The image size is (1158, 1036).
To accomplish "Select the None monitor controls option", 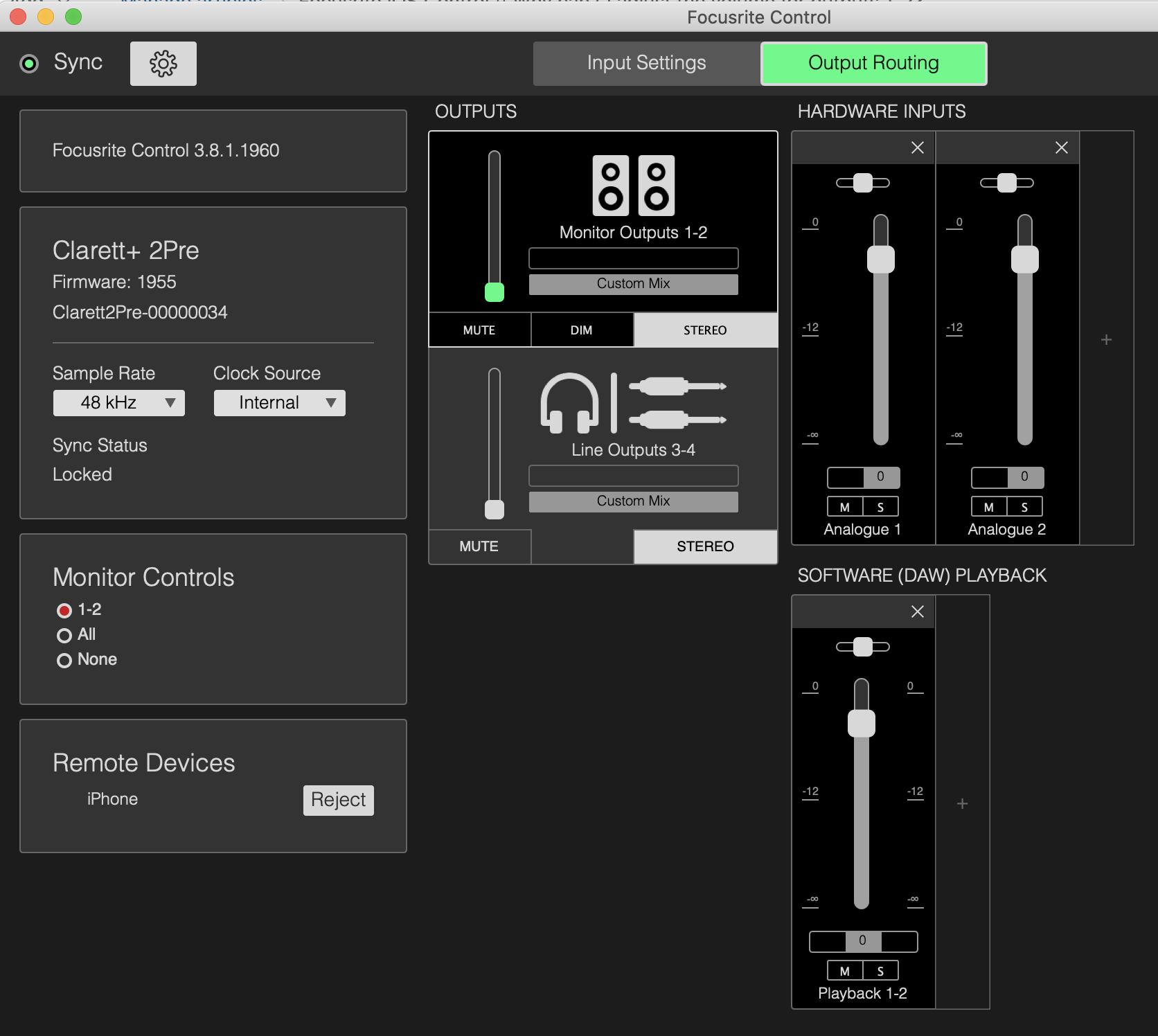I will (64, 659).
